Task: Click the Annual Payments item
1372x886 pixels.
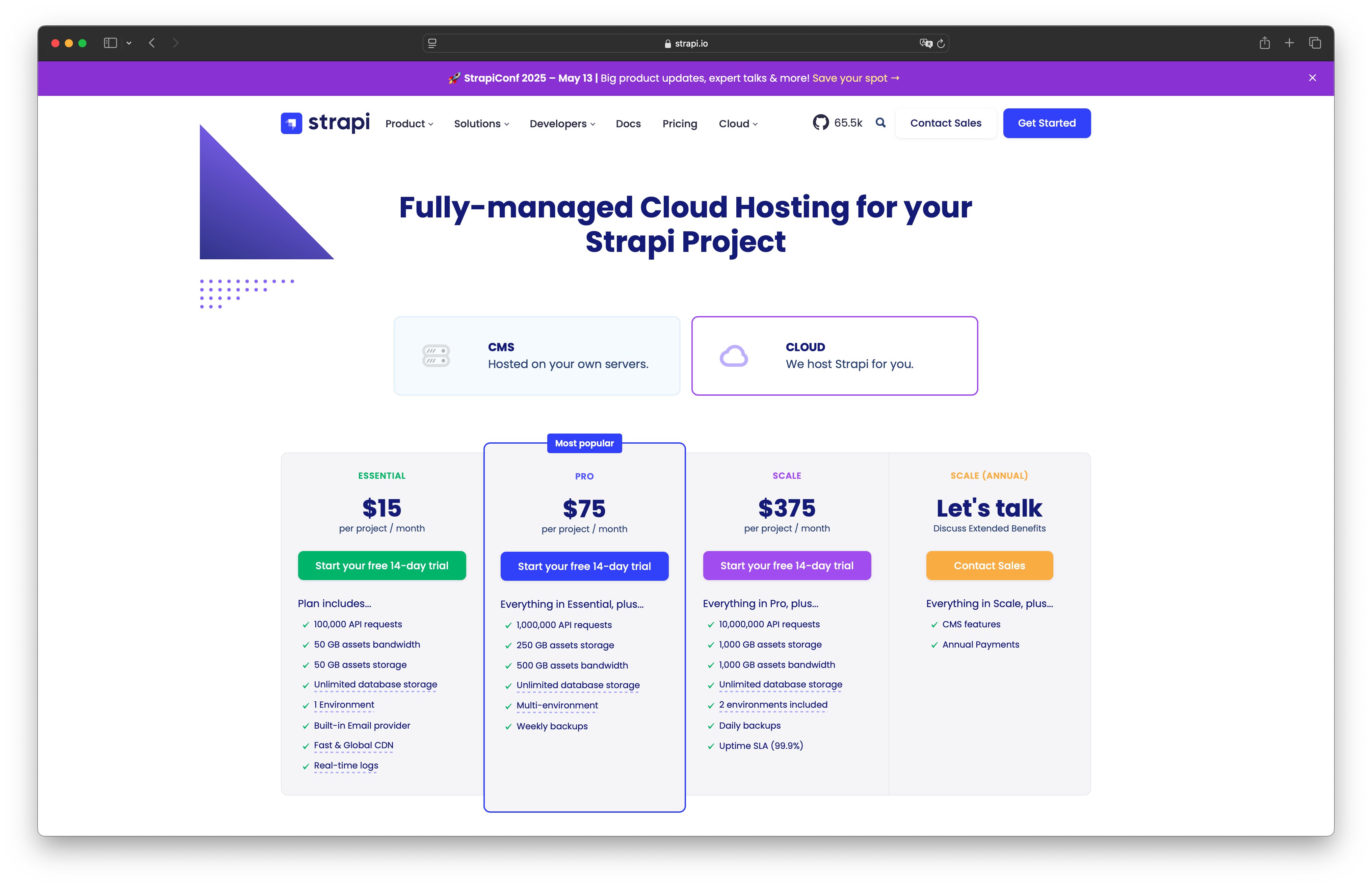Action: 981,644
